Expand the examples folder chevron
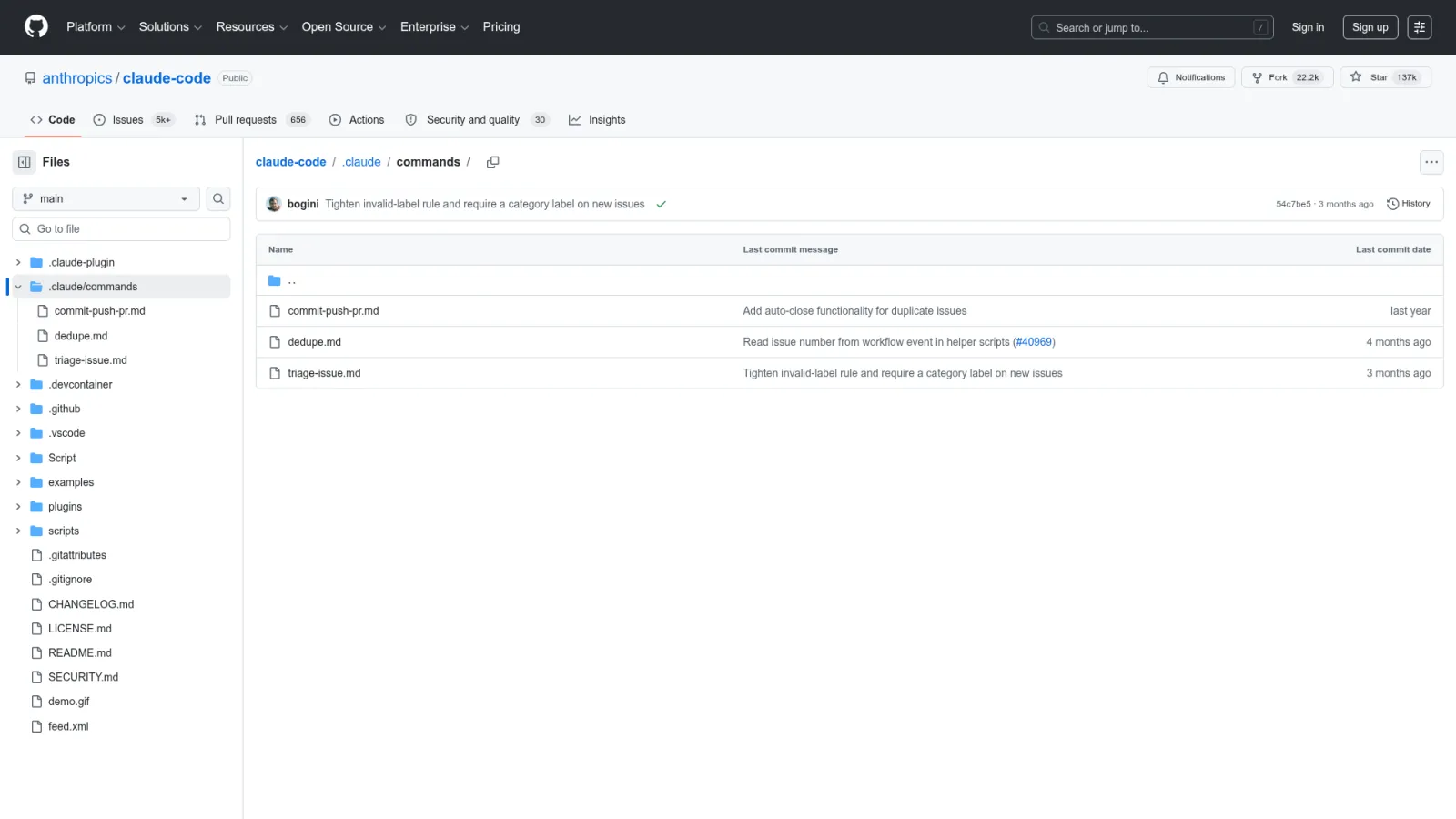Screen dimensions: 1456x819 point(18,482)
